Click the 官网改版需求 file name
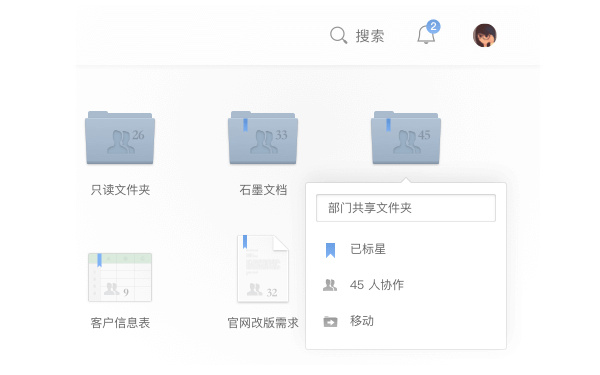600x375 pixels. pyautogui.click(x=263, y=323)
